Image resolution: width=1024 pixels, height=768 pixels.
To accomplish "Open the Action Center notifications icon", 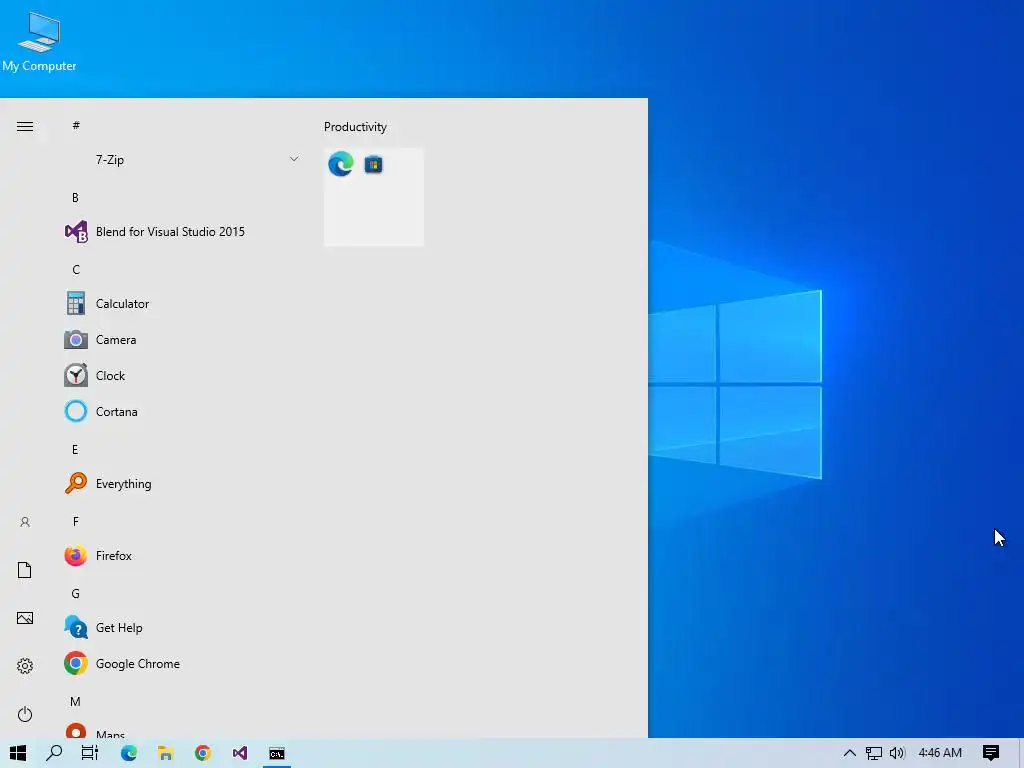I will 991,753.
